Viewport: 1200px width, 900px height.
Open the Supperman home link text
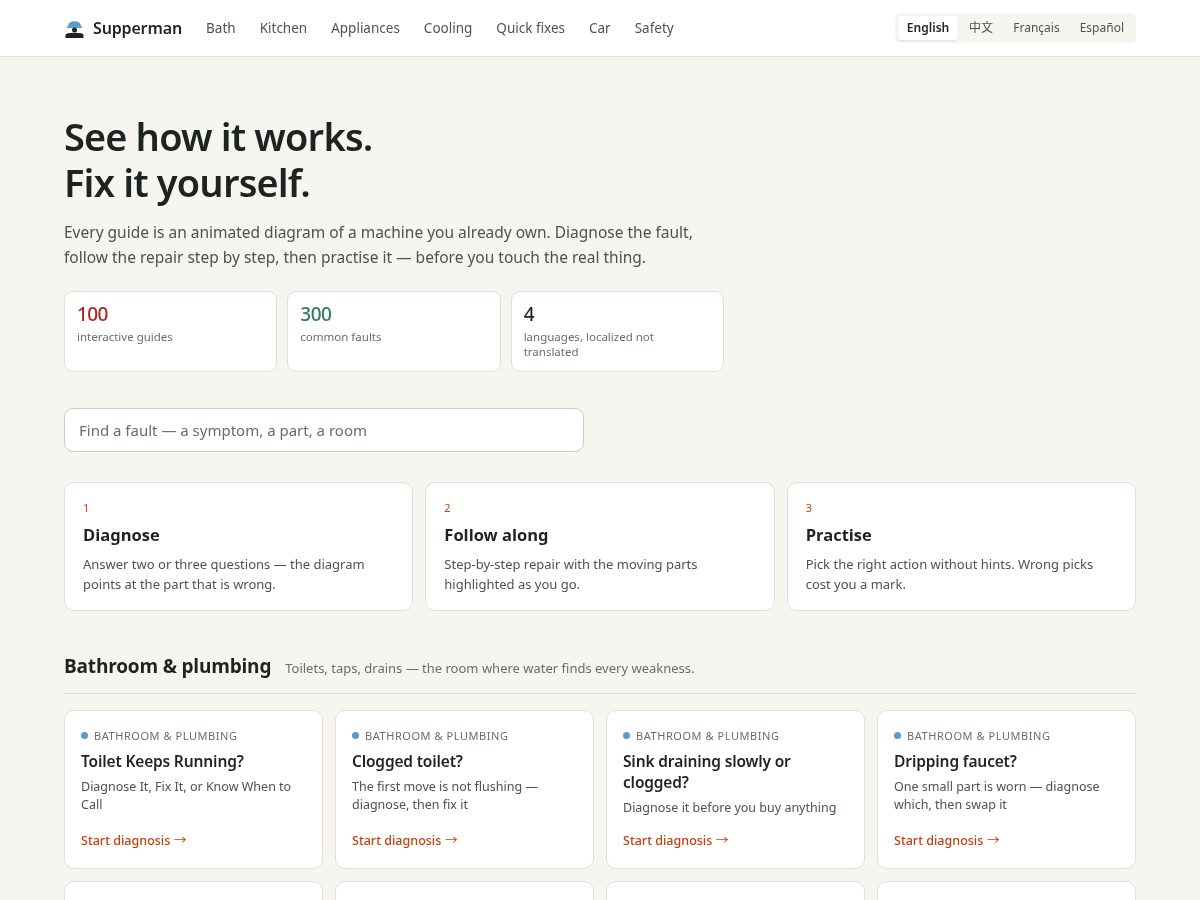tap(137, 28)
